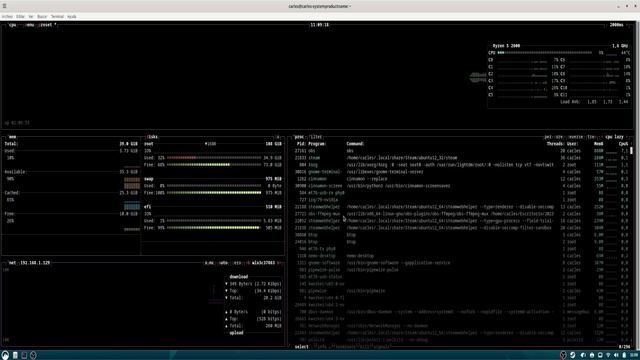The width and height of the screenshot is (640, 360).
Task: Select the NetworkManager process row
Action: click(461, 326)
